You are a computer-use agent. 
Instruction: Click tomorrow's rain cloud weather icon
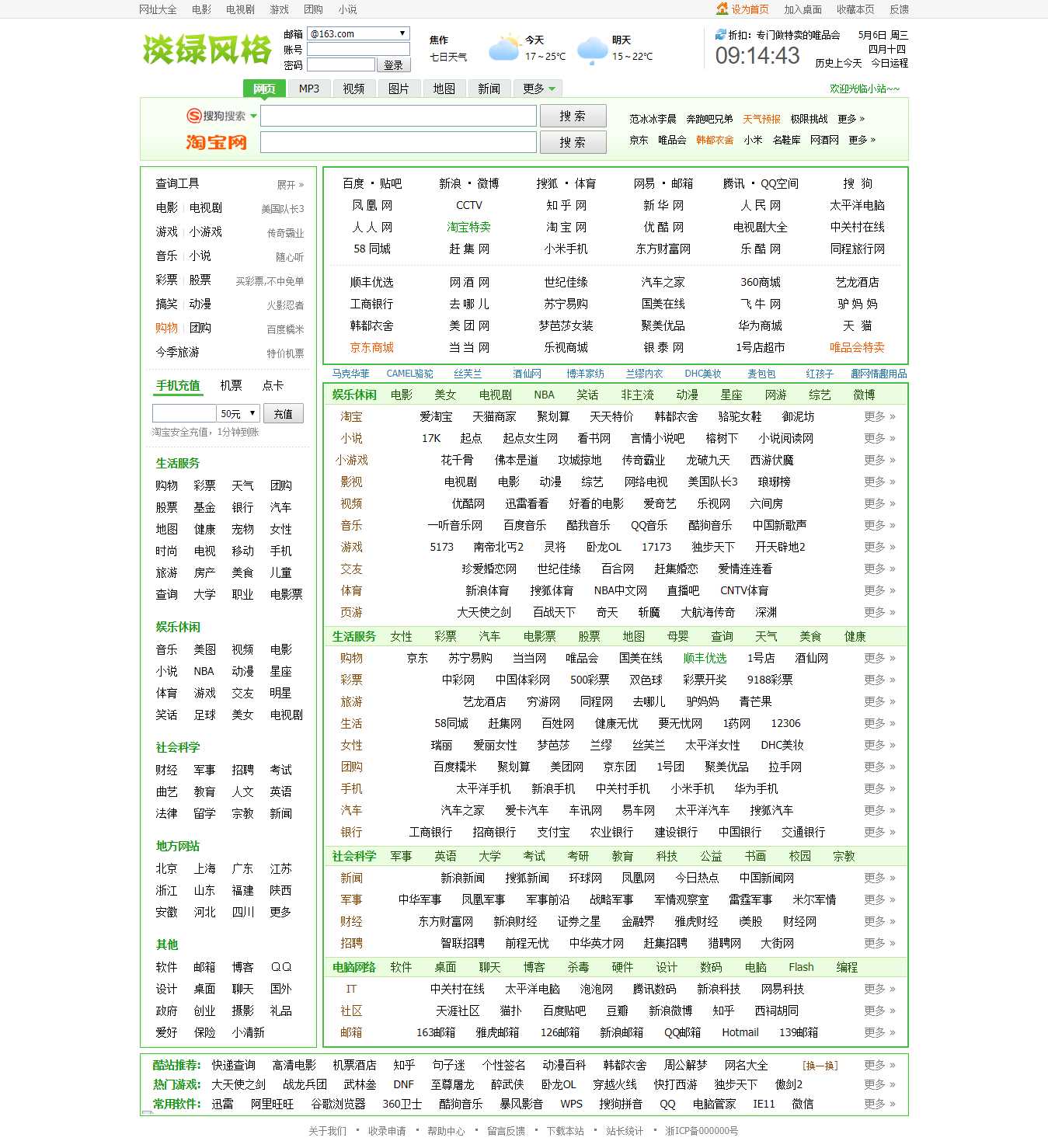(x=592, y=48)
